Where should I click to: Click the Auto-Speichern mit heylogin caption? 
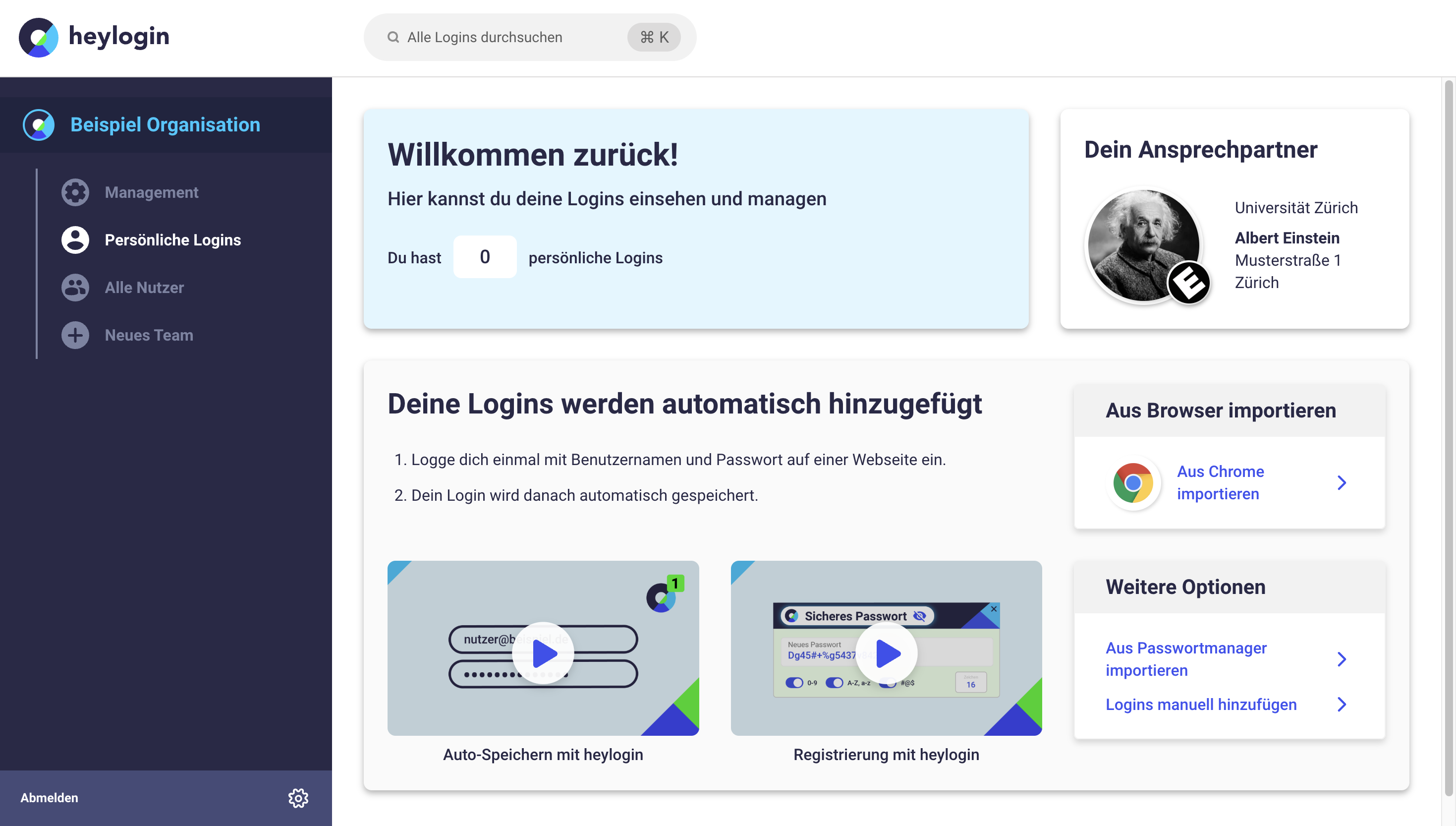[x=543, y=755]
